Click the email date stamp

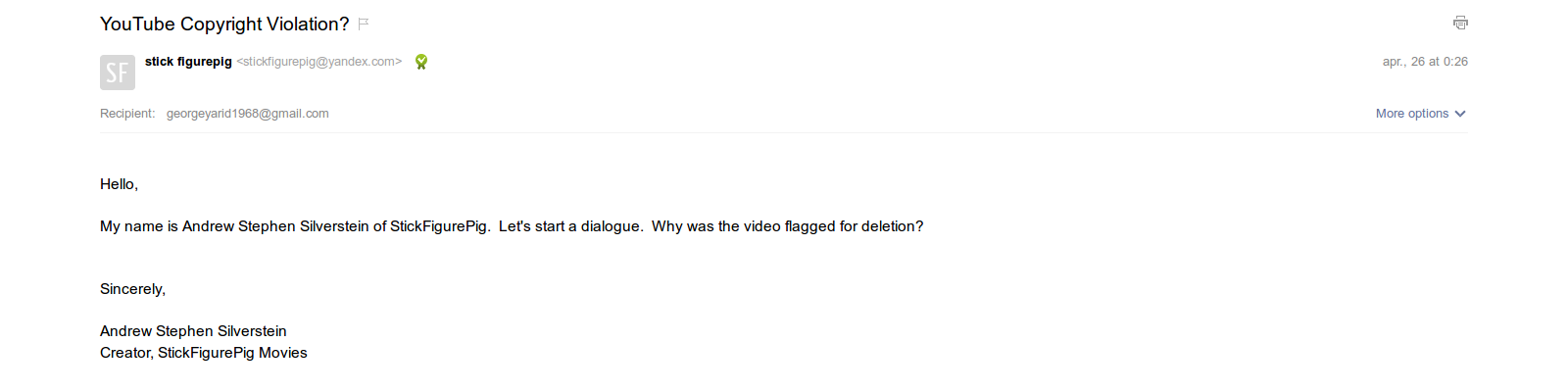1425,62
